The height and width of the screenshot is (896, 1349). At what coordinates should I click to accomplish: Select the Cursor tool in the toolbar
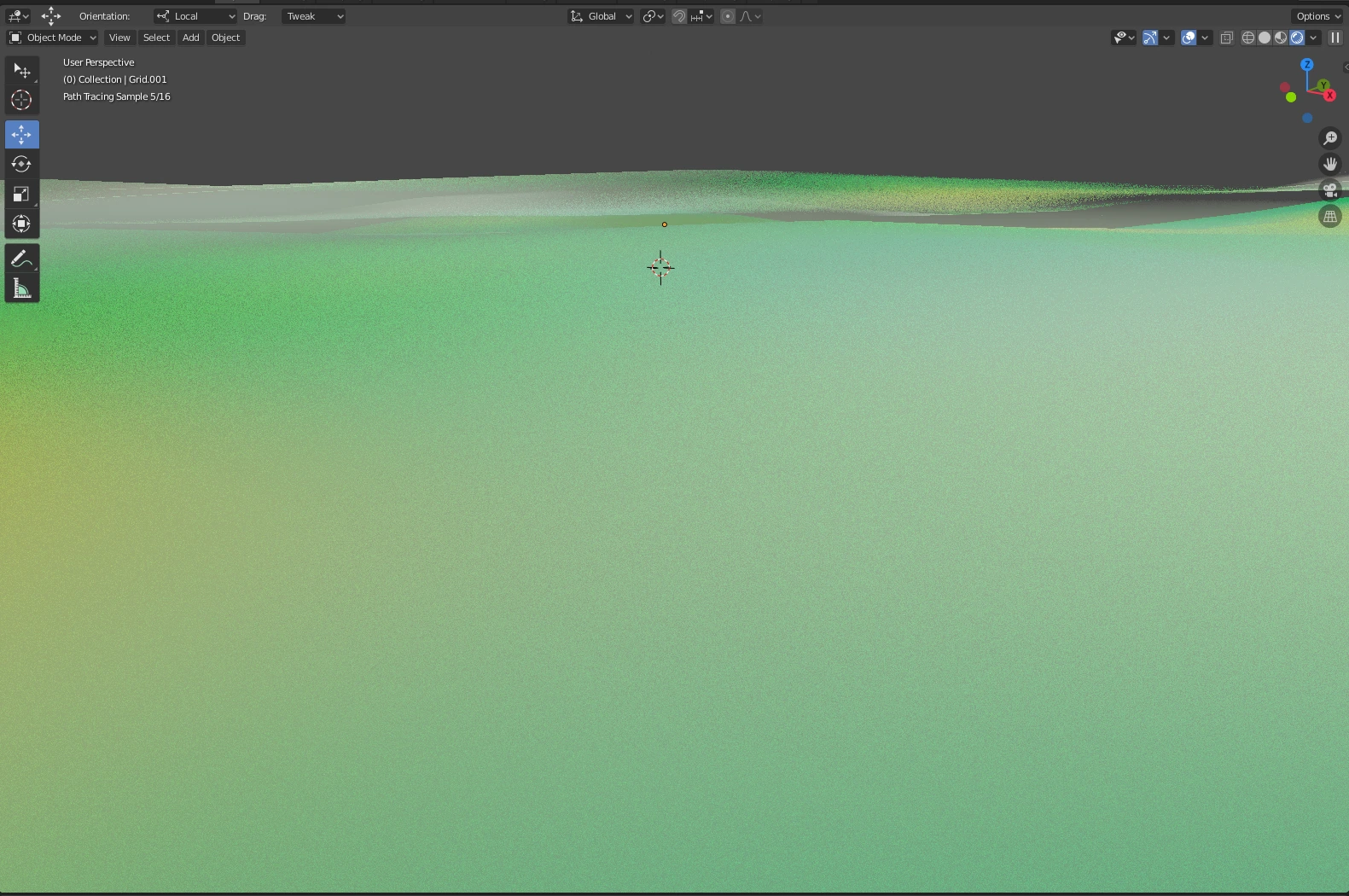[x=21, y=100]
